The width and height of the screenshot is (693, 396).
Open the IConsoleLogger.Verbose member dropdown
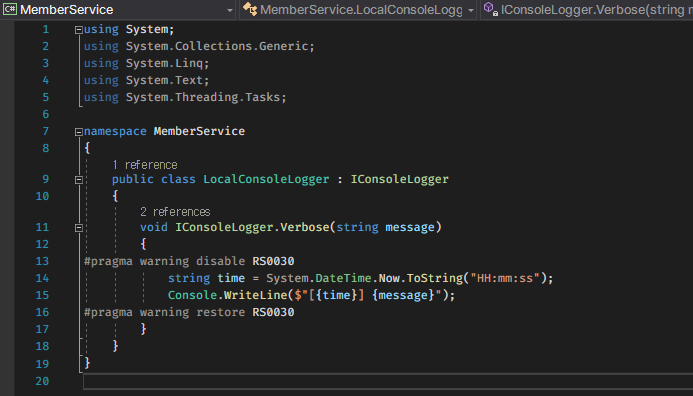tap(586, 10)
